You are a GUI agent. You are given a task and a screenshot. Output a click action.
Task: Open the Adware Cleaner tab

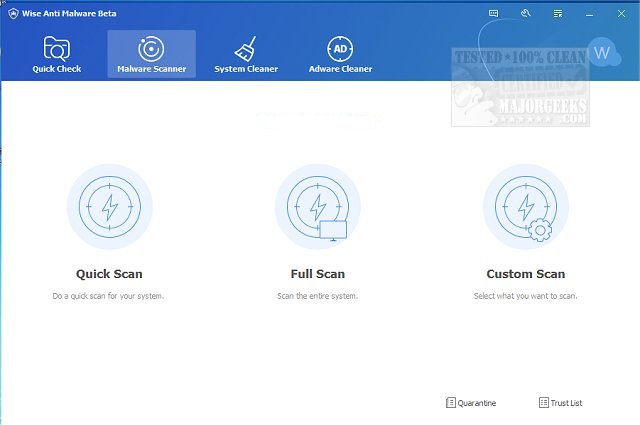pos(340,54)
